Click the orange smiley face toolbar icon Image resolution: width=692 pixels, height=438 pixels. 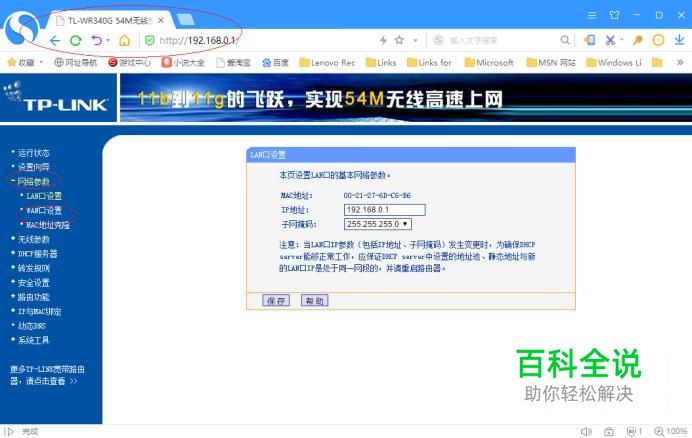(658, 40)
